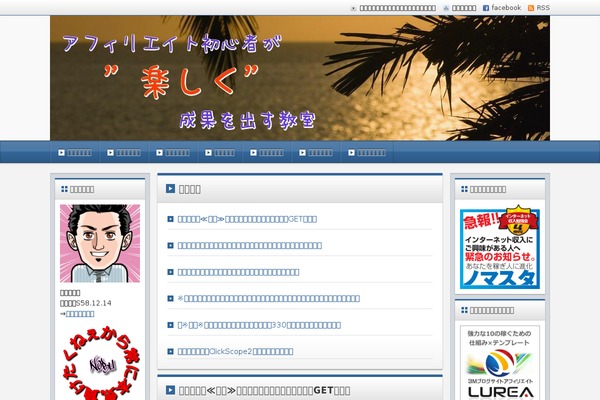Click the grid icon in the profile sidebar header
Screen dimensions: 600x400
[65, 188]
